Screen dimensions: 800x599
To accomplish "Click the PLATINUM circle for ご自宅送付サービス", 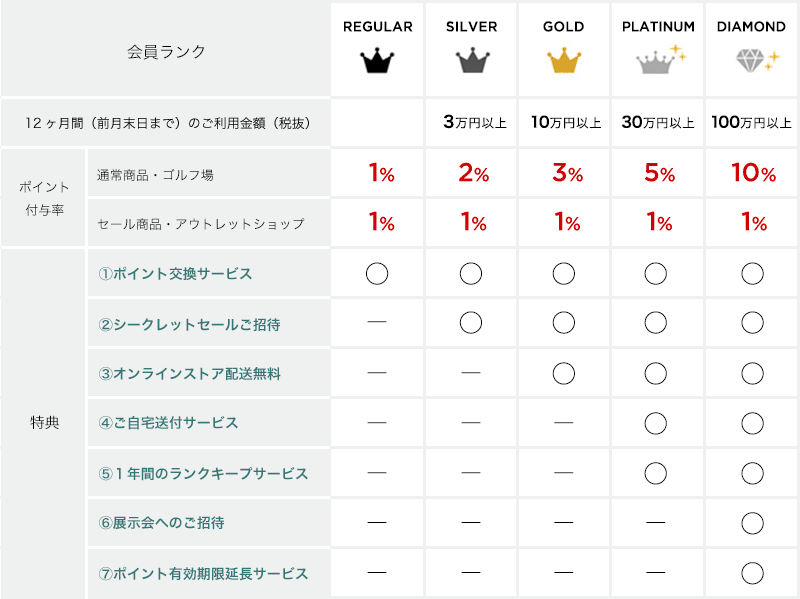I will coord(656,423).
